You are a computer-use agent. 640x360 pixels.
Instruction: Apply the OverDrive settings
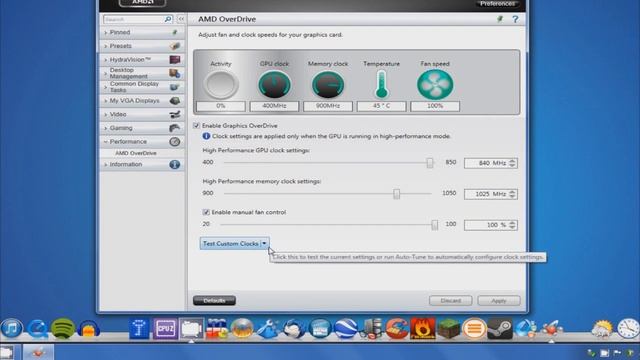tap(499, 301)
